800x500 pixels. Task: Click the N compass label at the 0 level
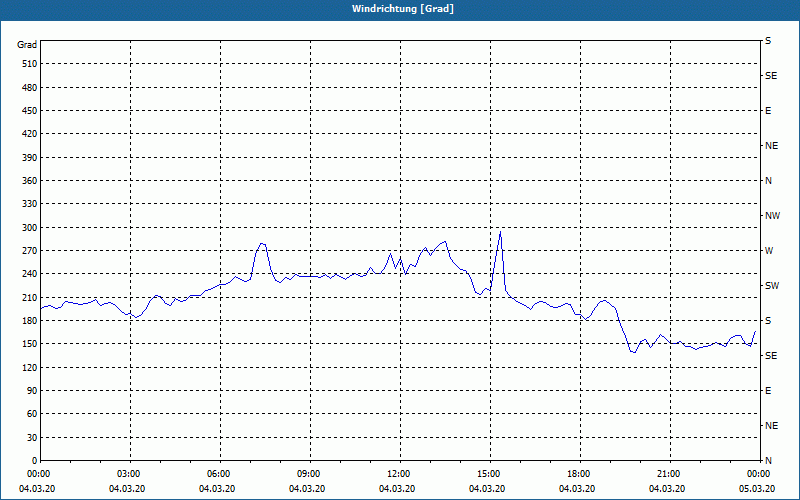[768, 461]
